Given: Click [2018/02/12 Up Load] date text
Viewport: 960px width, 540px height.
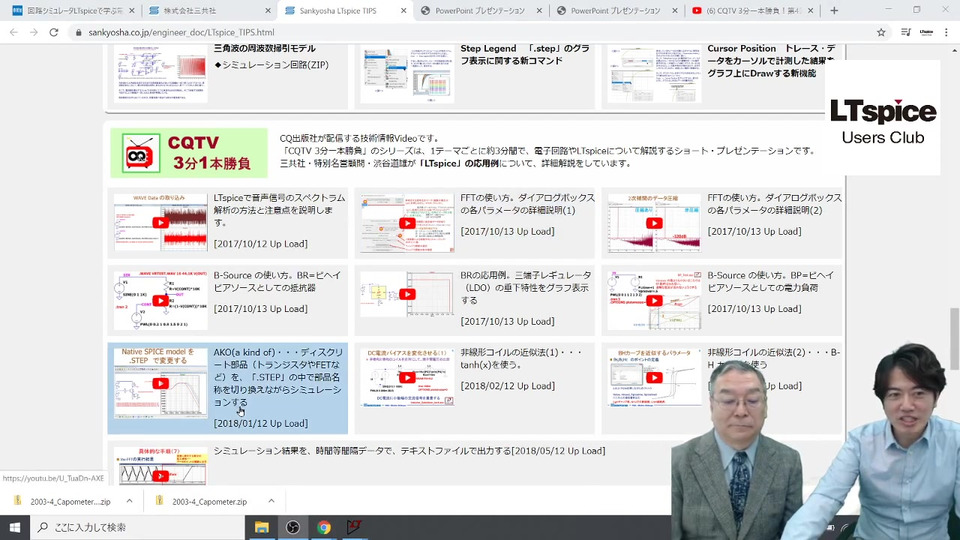Looking at the screenshot, I should click(x=508, y=386).
